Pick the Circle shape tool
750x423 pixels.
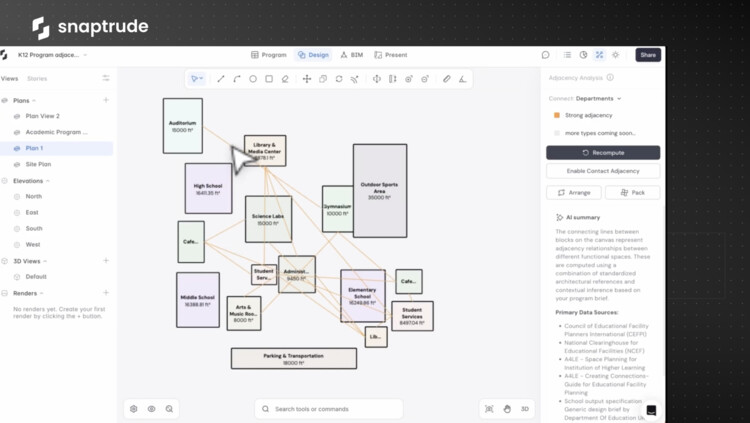tap(253, 79)
